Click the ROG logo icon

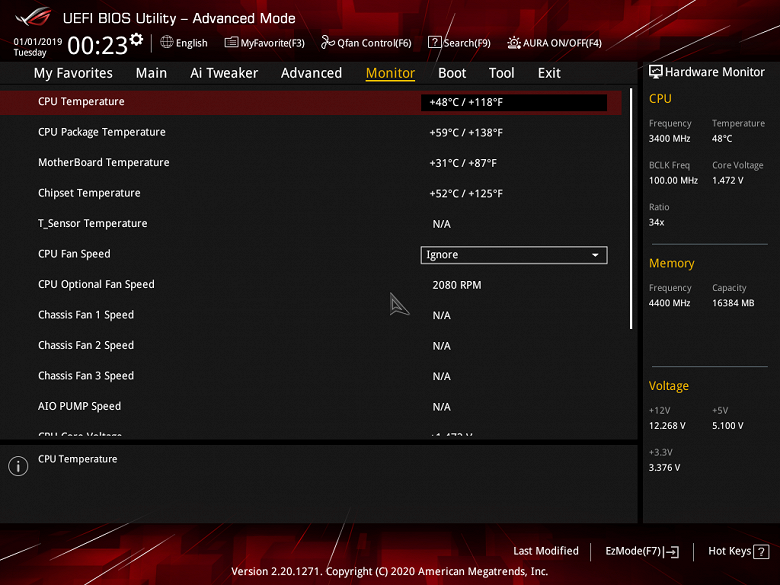34,17
